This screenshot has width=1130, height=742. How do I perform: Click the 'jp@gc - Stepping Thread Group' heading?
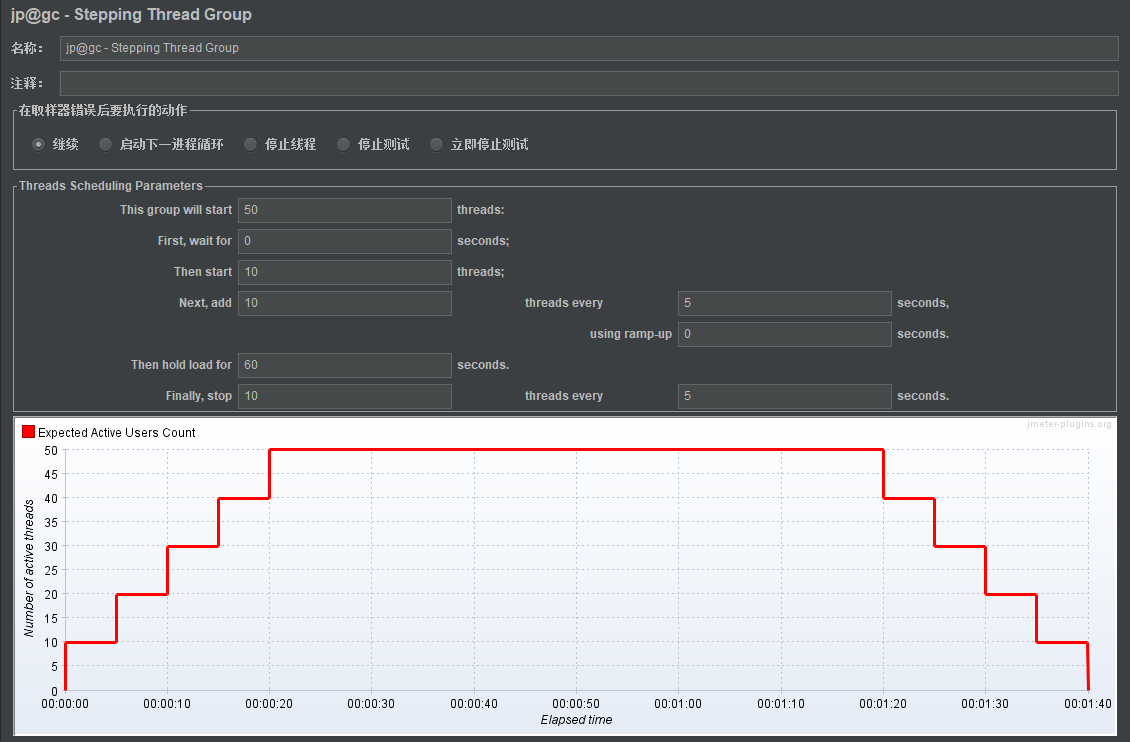coord(131,14)
